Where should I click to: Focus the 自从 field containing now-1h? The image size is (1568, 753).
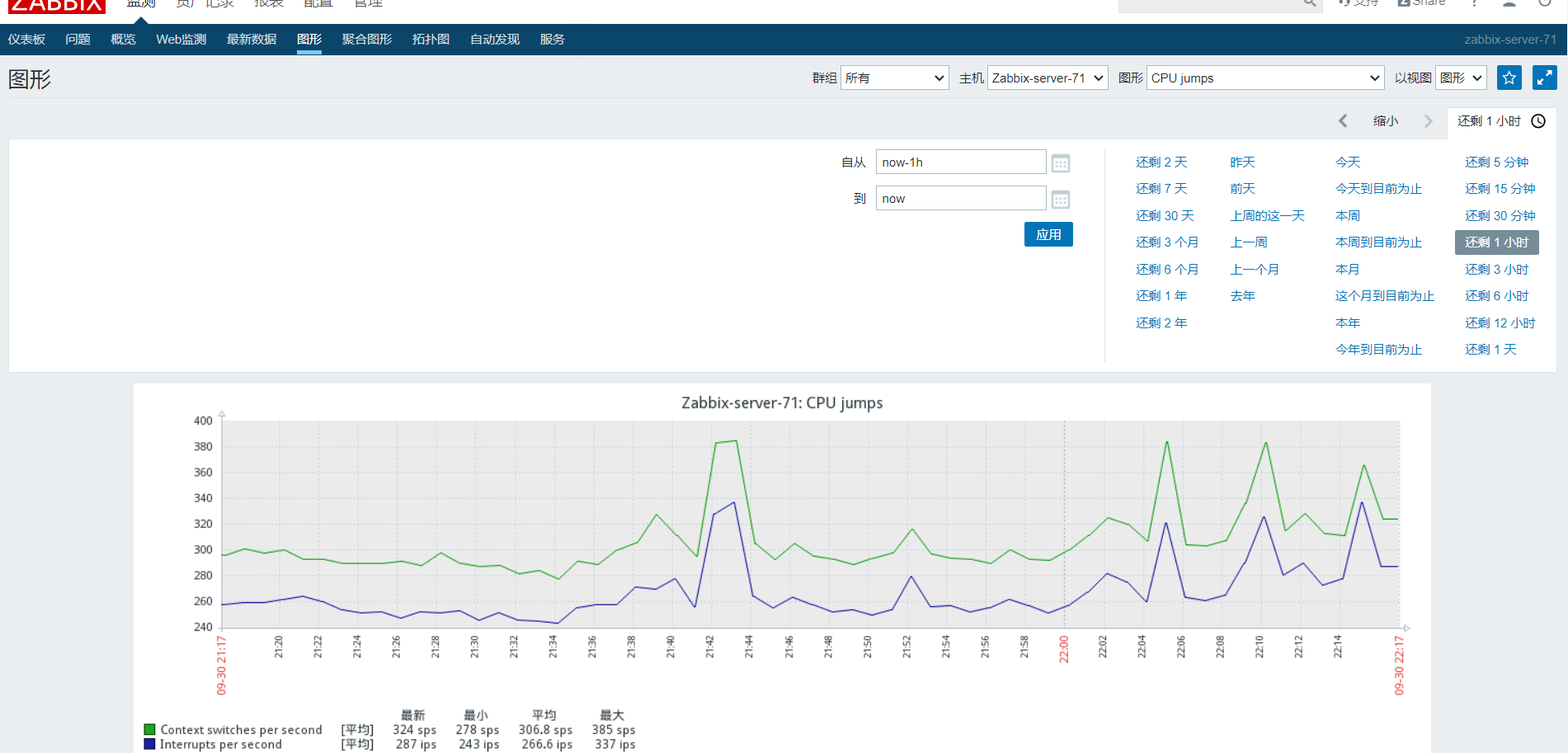(x=961, y=162)
